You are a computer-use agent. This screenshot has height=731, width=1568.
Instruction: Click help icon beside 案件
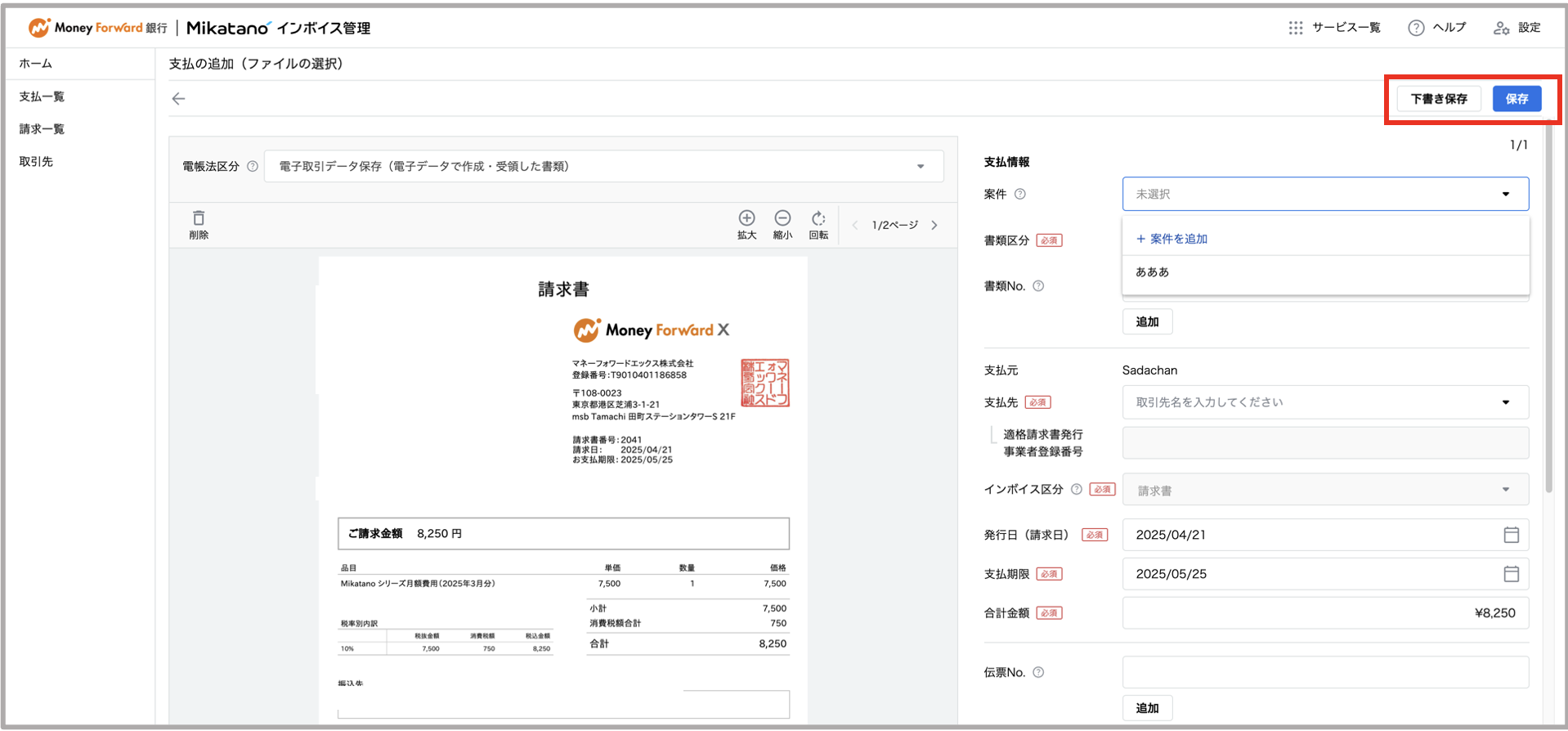[x=1020, y=194]
